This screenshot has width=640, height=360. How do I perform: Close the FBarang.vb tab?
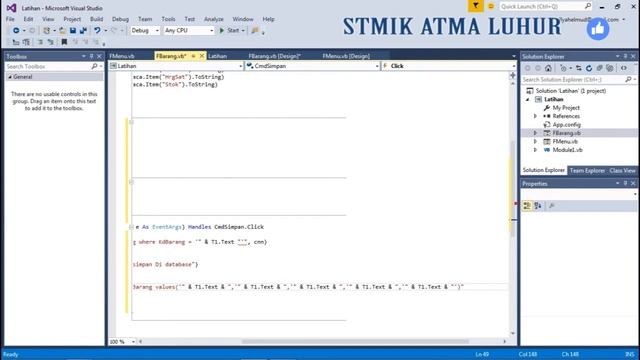202,56
